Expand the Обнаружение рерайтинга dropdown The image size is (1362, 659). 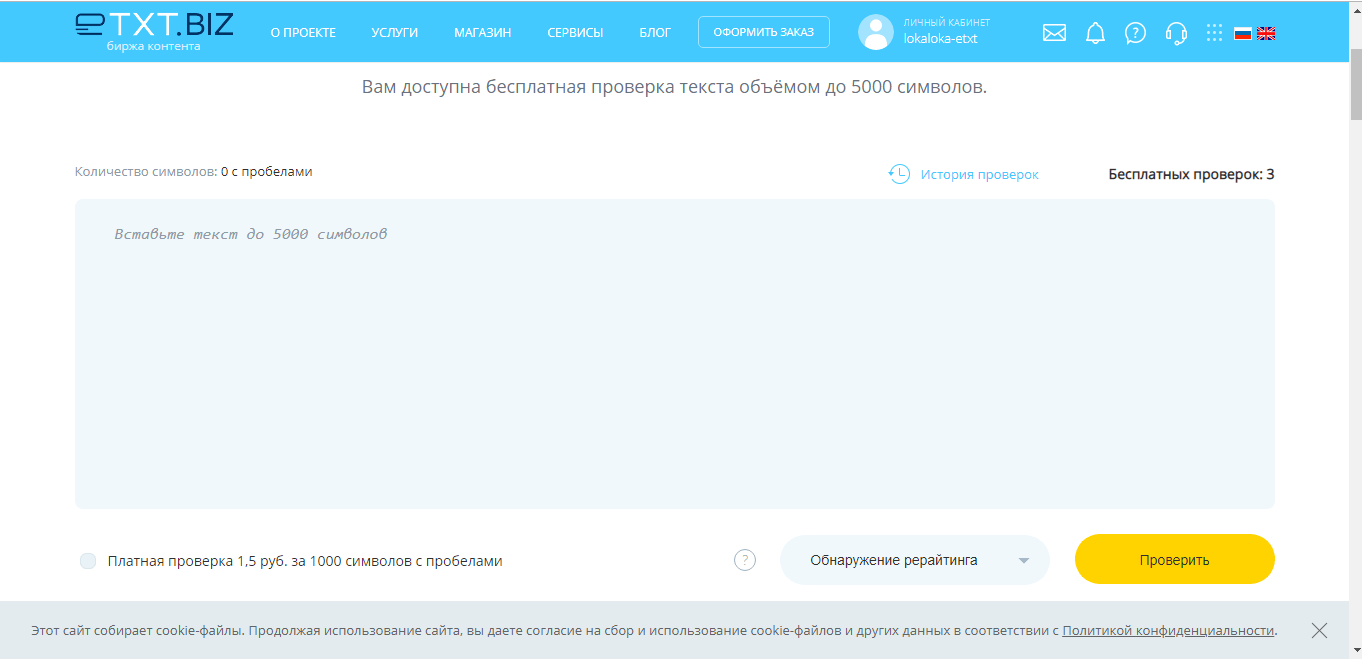tap(914, 560)
